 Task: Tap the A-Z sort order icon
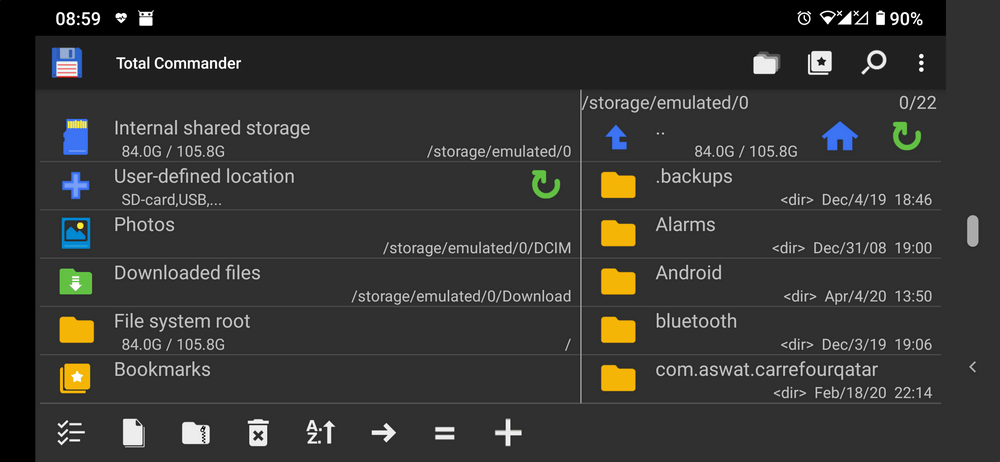[320, 432]
